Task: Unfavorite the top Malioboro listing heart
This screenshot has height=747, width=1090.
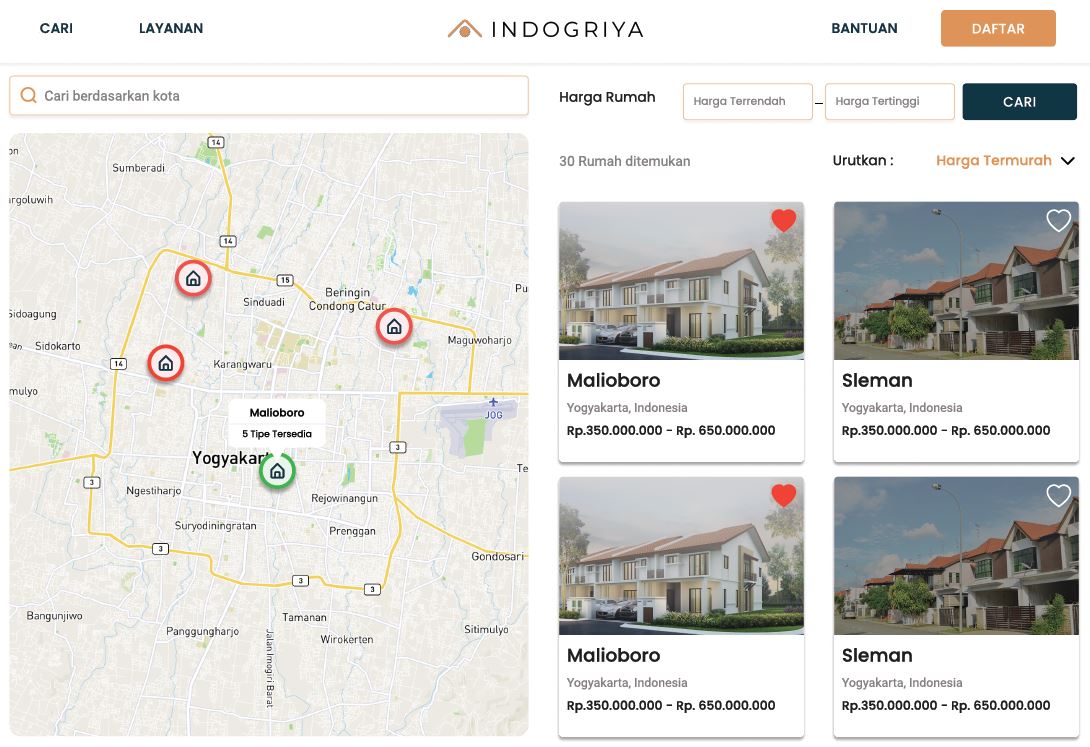Action: [x=784, y=221]
